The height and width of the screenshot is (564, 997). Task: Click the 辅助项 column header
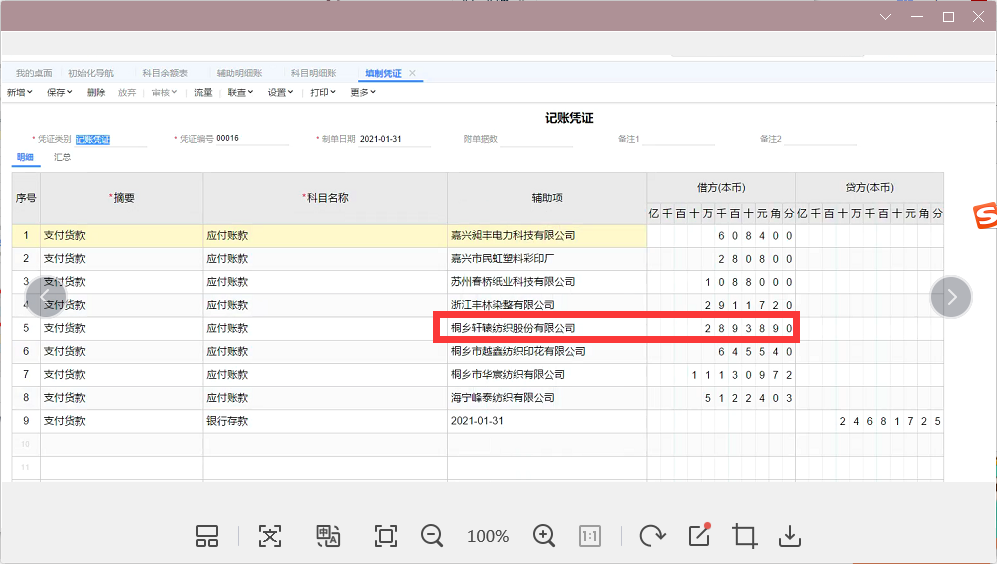[547, 198]
